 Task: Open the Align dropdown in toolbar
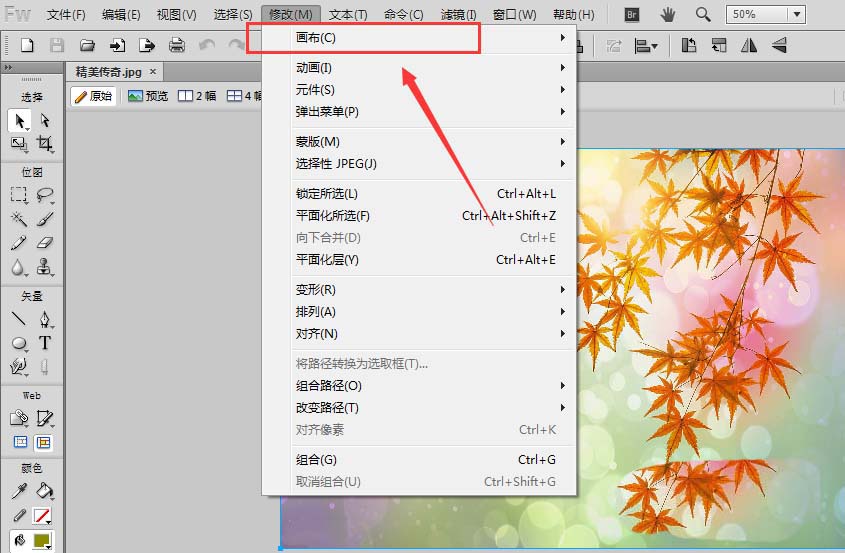point(646,45)
